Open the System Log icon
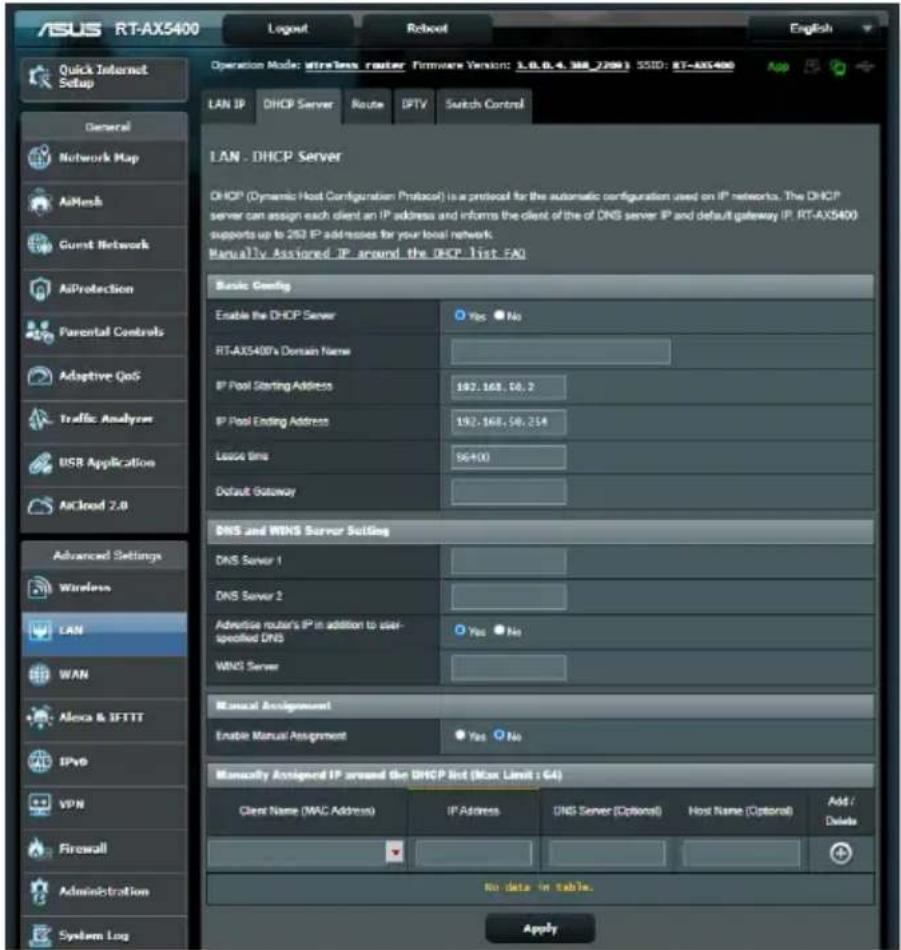This screenshot has height=950, width=901. click(x=39, y=935)
